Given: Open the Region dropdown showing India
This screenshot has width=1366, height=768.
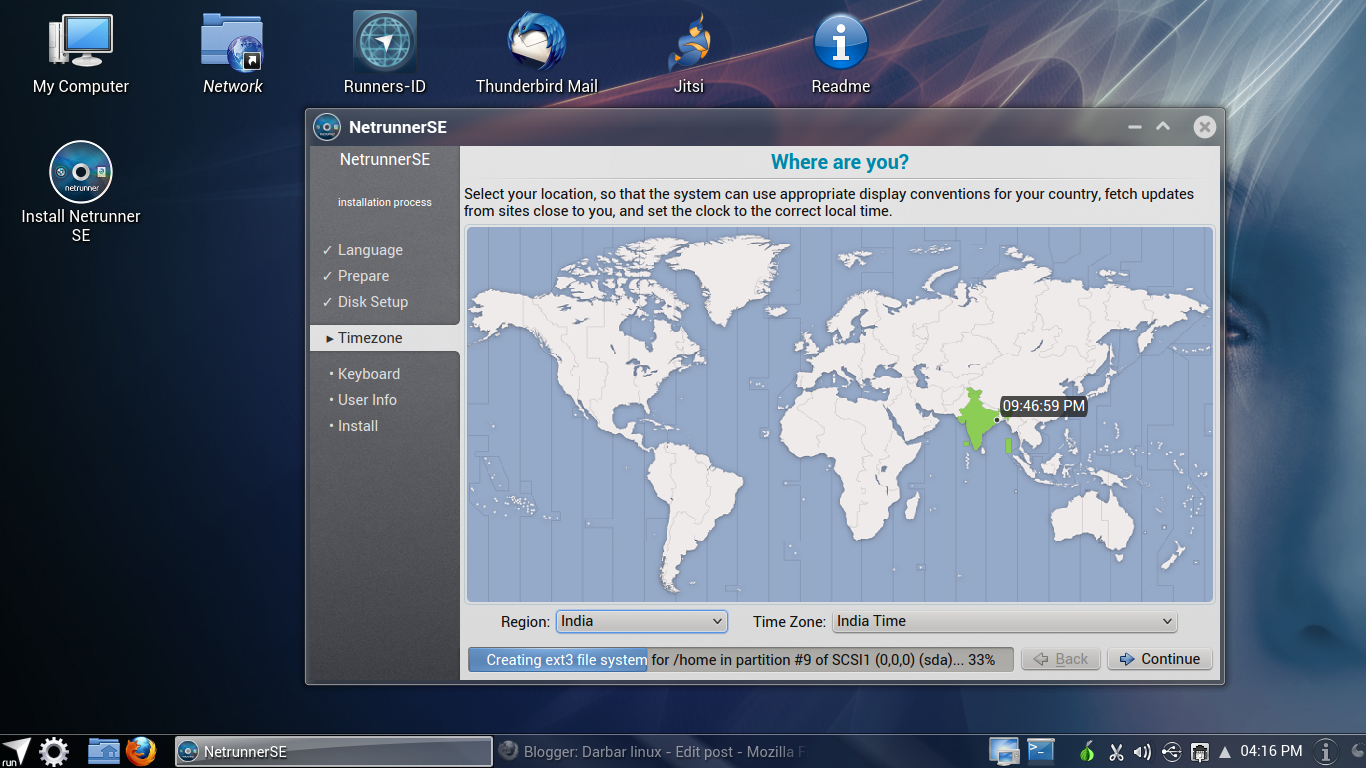Looking at the screenshot, I should pos(641,621).
